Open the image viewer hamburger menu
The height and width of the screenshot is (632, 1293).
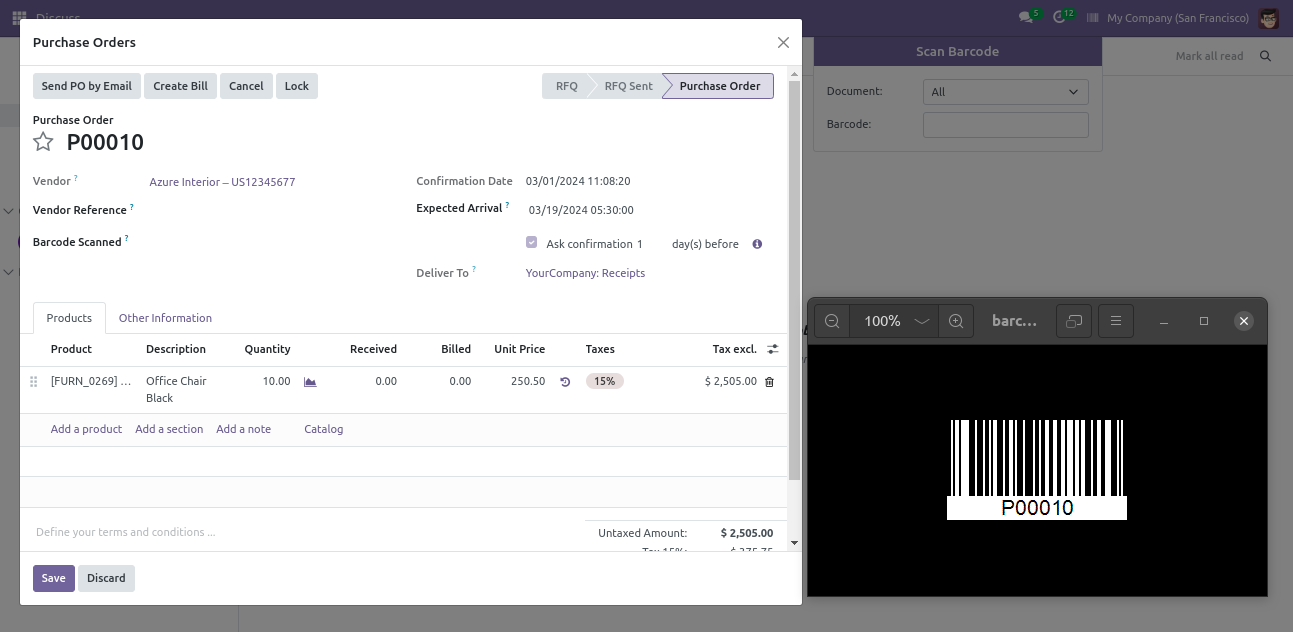point(1115,321)
